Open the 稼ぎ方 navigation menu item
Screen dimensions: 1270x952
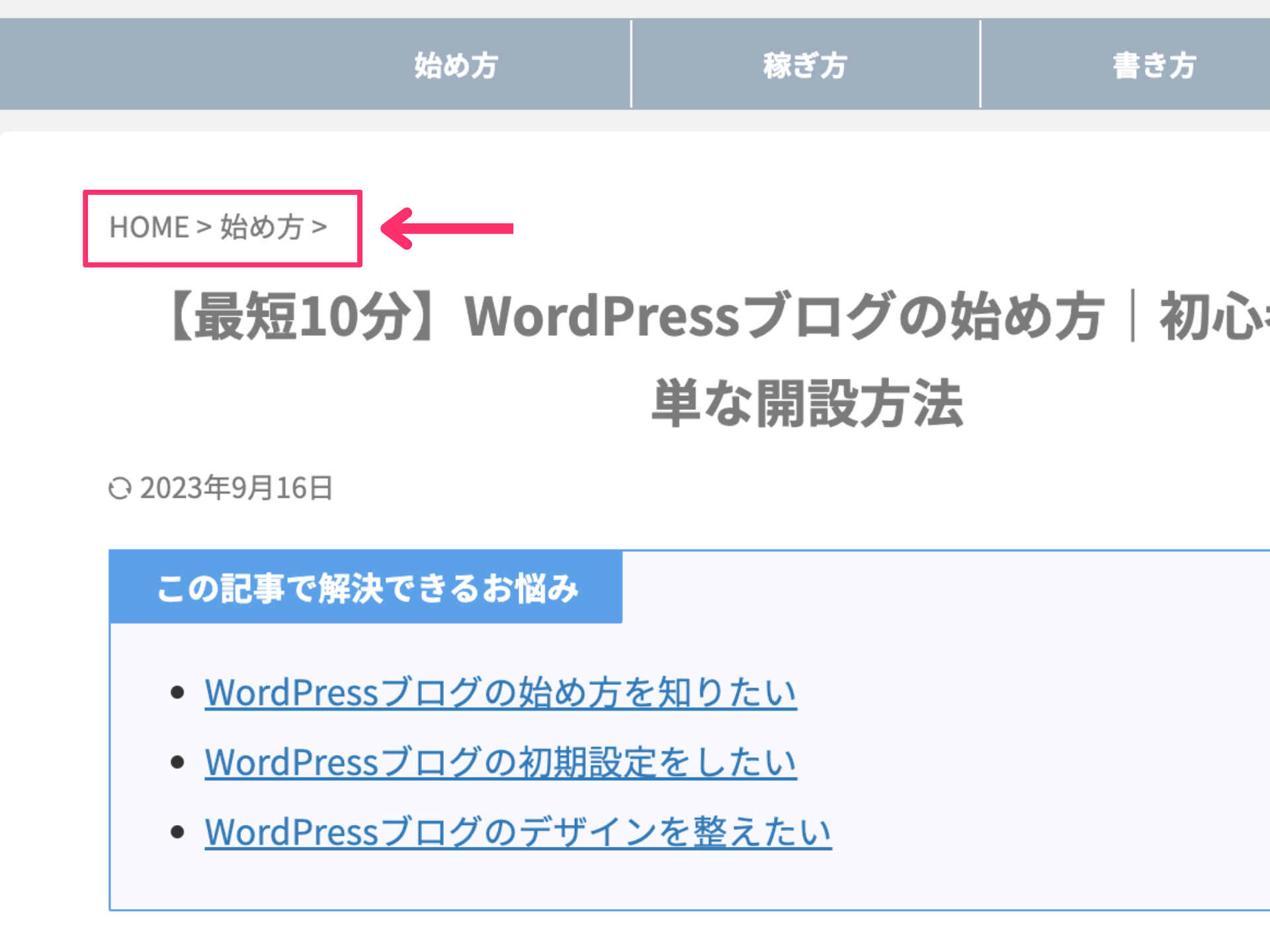(x=805, y=65)
